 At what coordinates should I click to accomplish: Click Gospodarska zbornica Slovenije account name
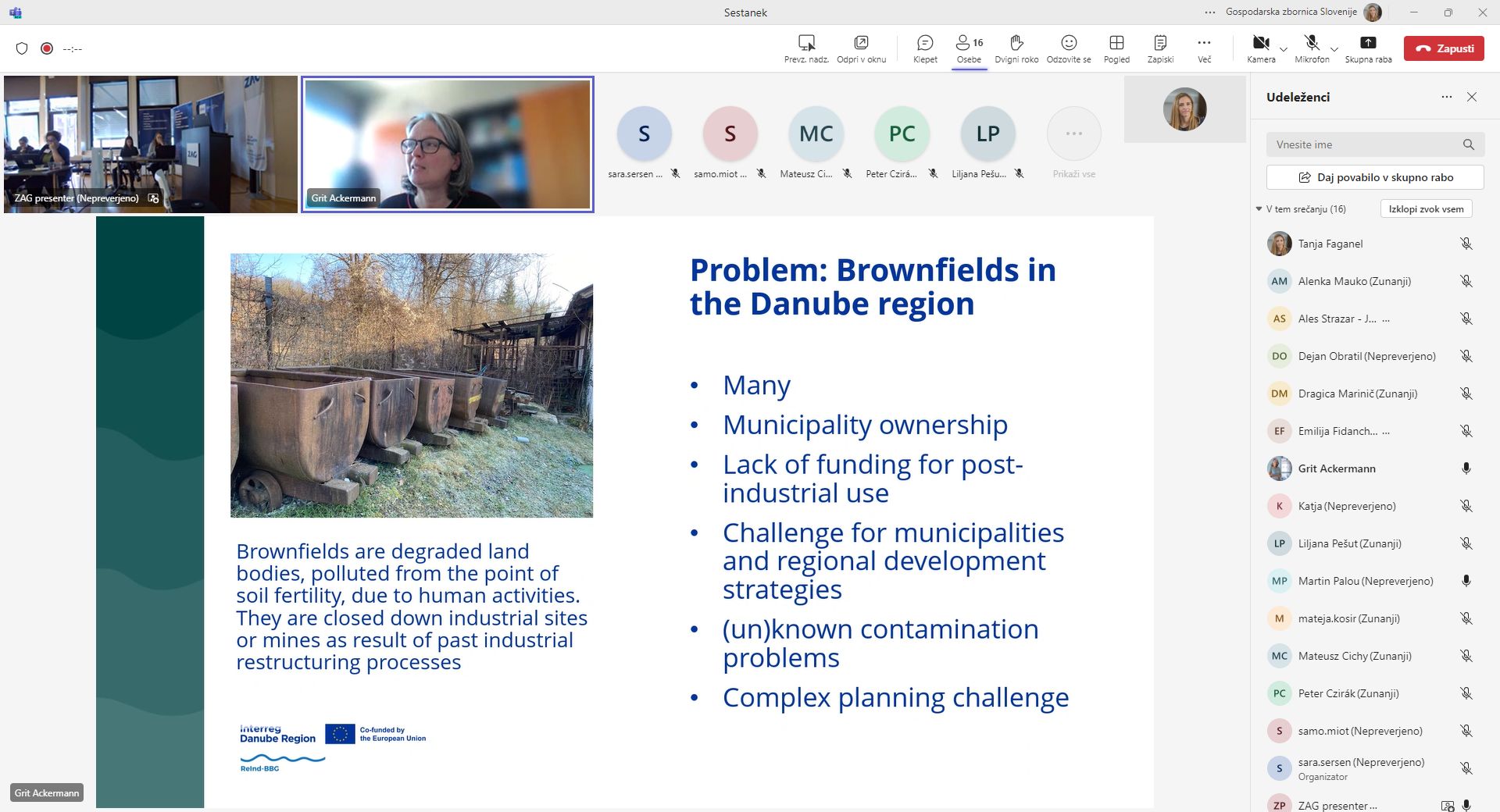(1291, 12)
